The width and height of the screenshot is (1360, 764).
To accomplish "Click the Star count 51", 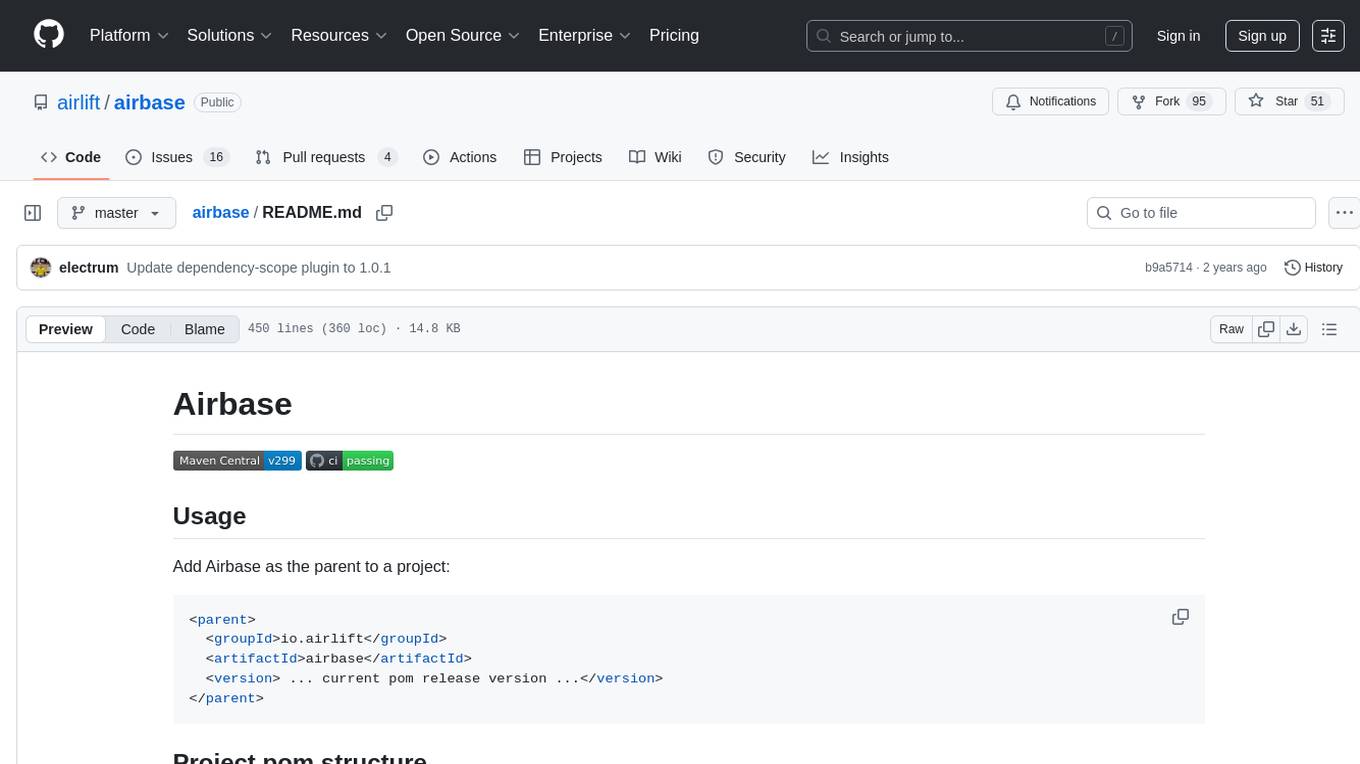I will click(1317, 101).
